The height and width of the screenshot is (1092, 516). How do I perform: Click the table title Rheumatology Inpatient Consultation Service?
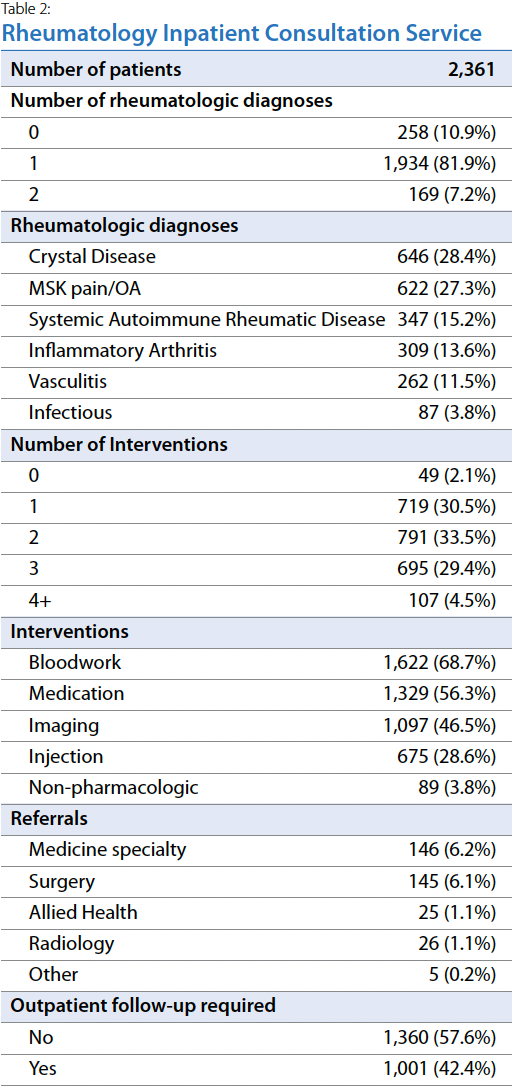point(242,32)
